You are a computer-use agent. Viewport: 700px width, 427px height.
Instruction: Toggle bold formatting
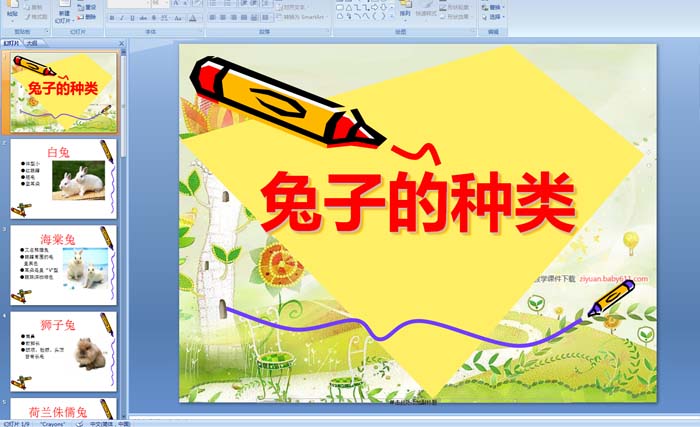112,18
